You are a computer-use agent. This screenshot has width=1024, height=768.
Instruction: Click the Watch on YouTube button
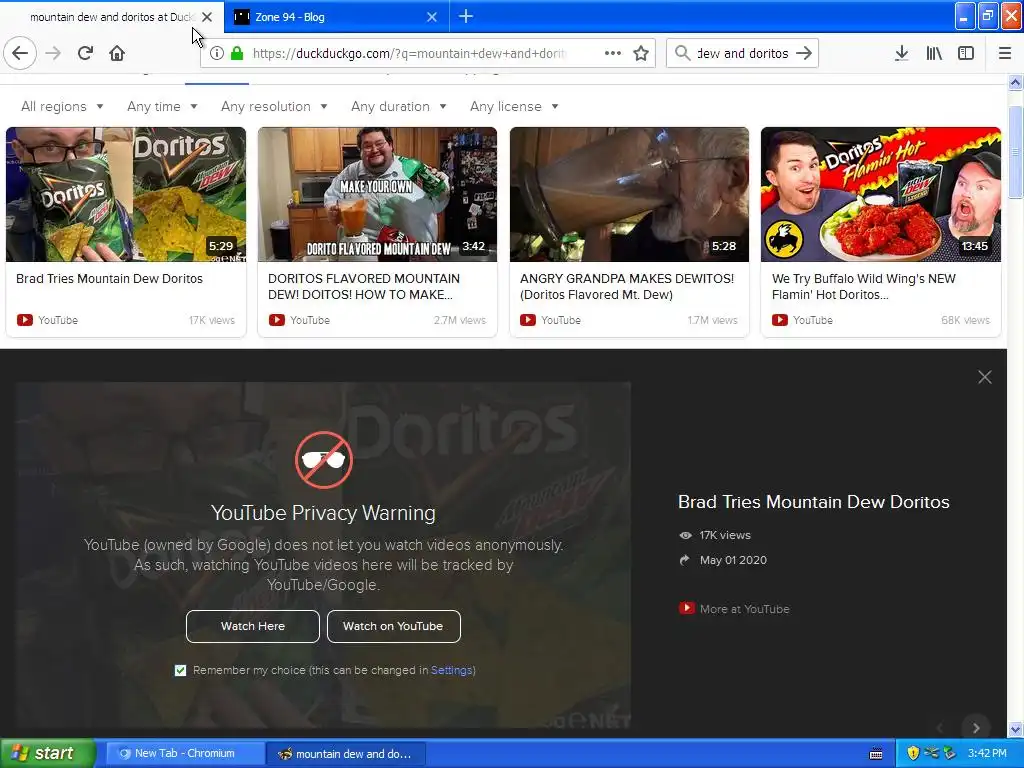tap(393, 626)
